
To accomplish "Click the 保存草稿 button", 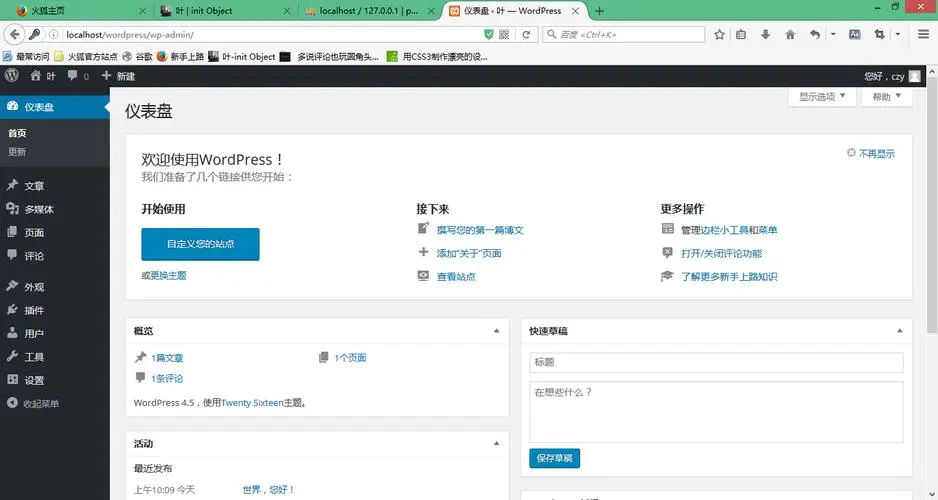I will (x=554, y=458).
